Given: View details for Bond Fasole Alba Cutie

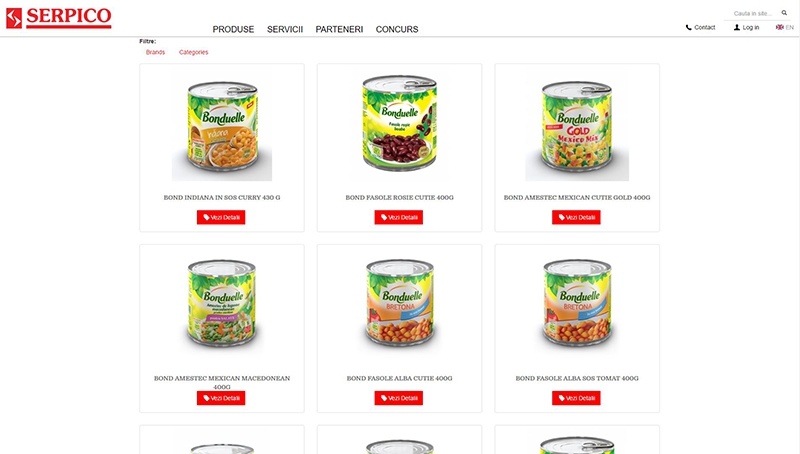Looking at the screenshot, I should pos(398,398).
